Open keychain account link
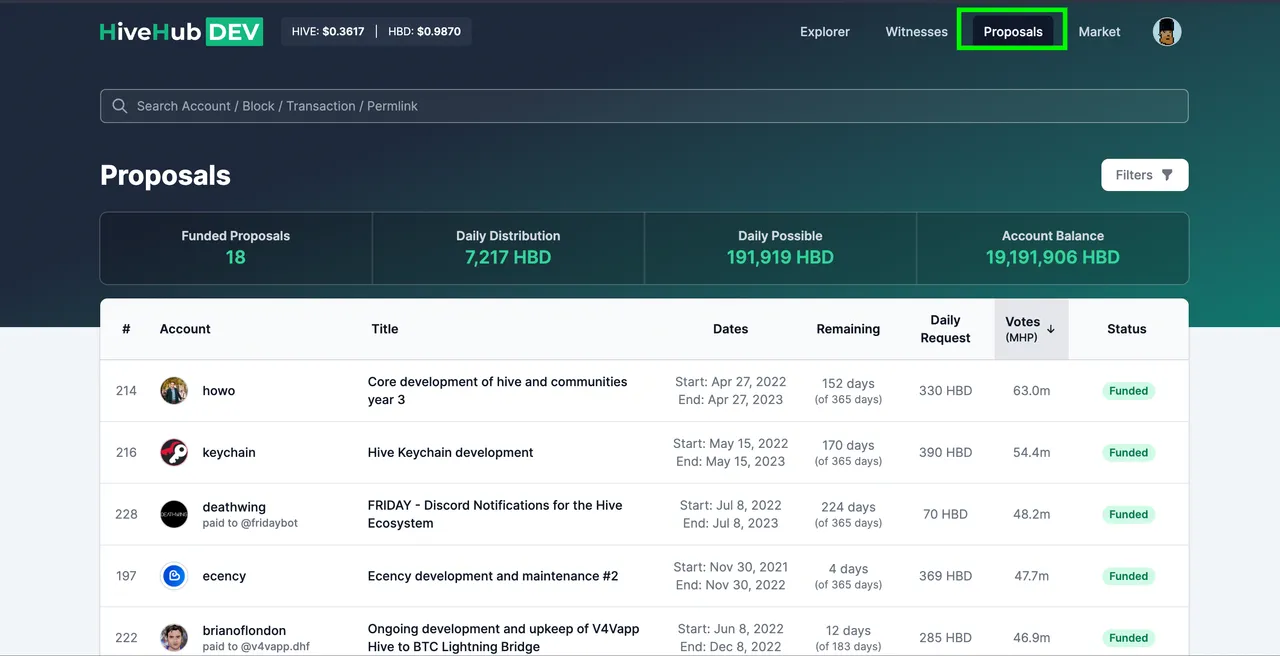Screen dimensions: 1280x656 pyautogui.click(x=229, y=453)
